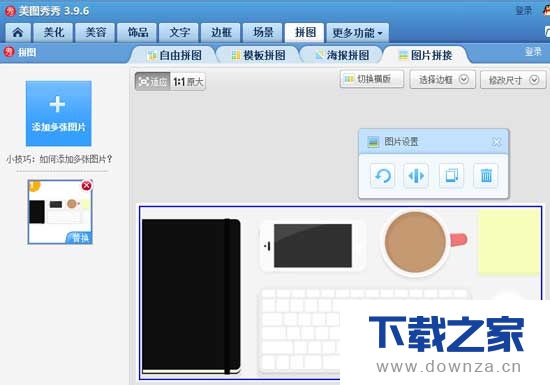Click the 切换横版 button

pos(372,79)
